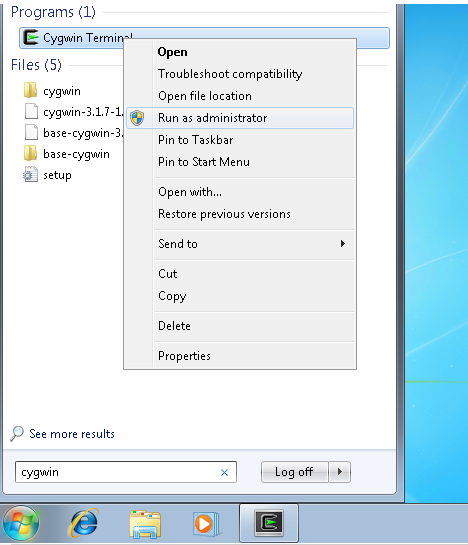Select Restore previous versions
Viewport: 468px width, 545px height.
[x=240, y=214]
